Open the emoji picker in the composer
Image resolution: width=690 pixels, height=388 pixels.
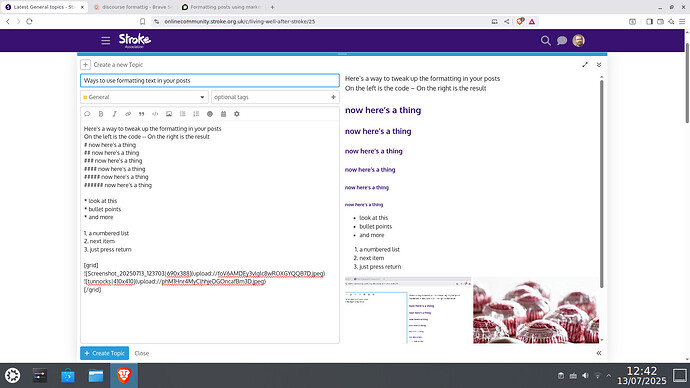coord(210,114)
